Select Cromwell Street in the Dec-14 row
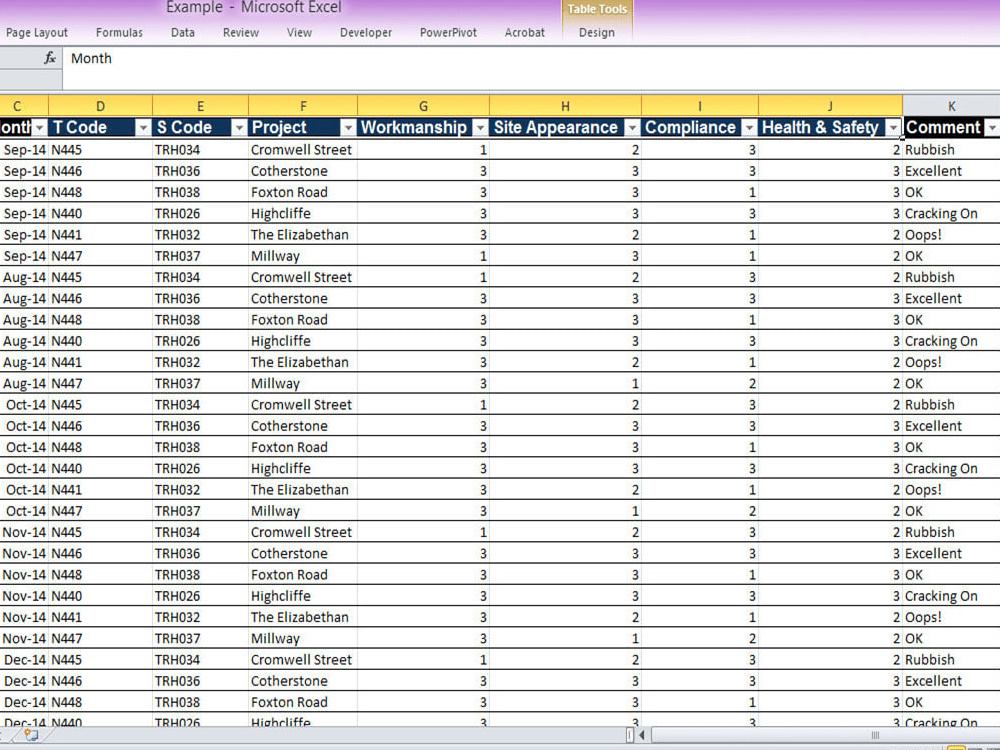Viewport: 1000px width, 750px height. click(x=301, y=659)
